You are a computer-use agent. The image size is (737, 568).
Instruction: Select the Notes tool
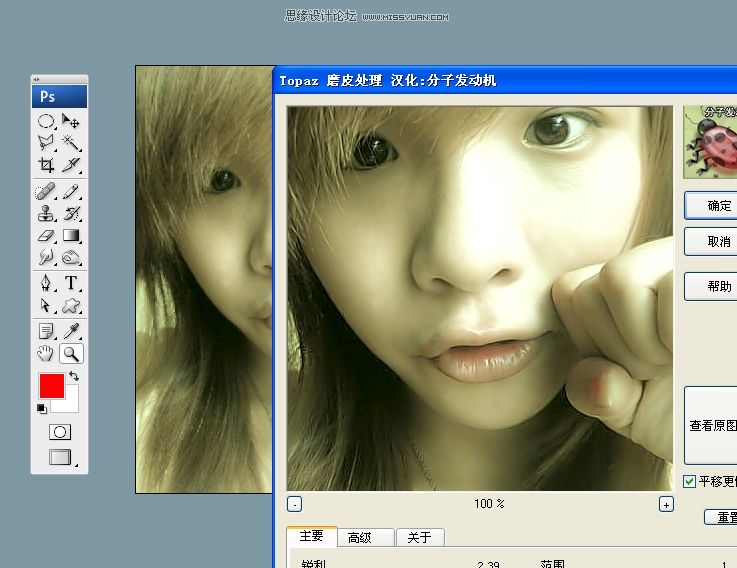point(46,331)
